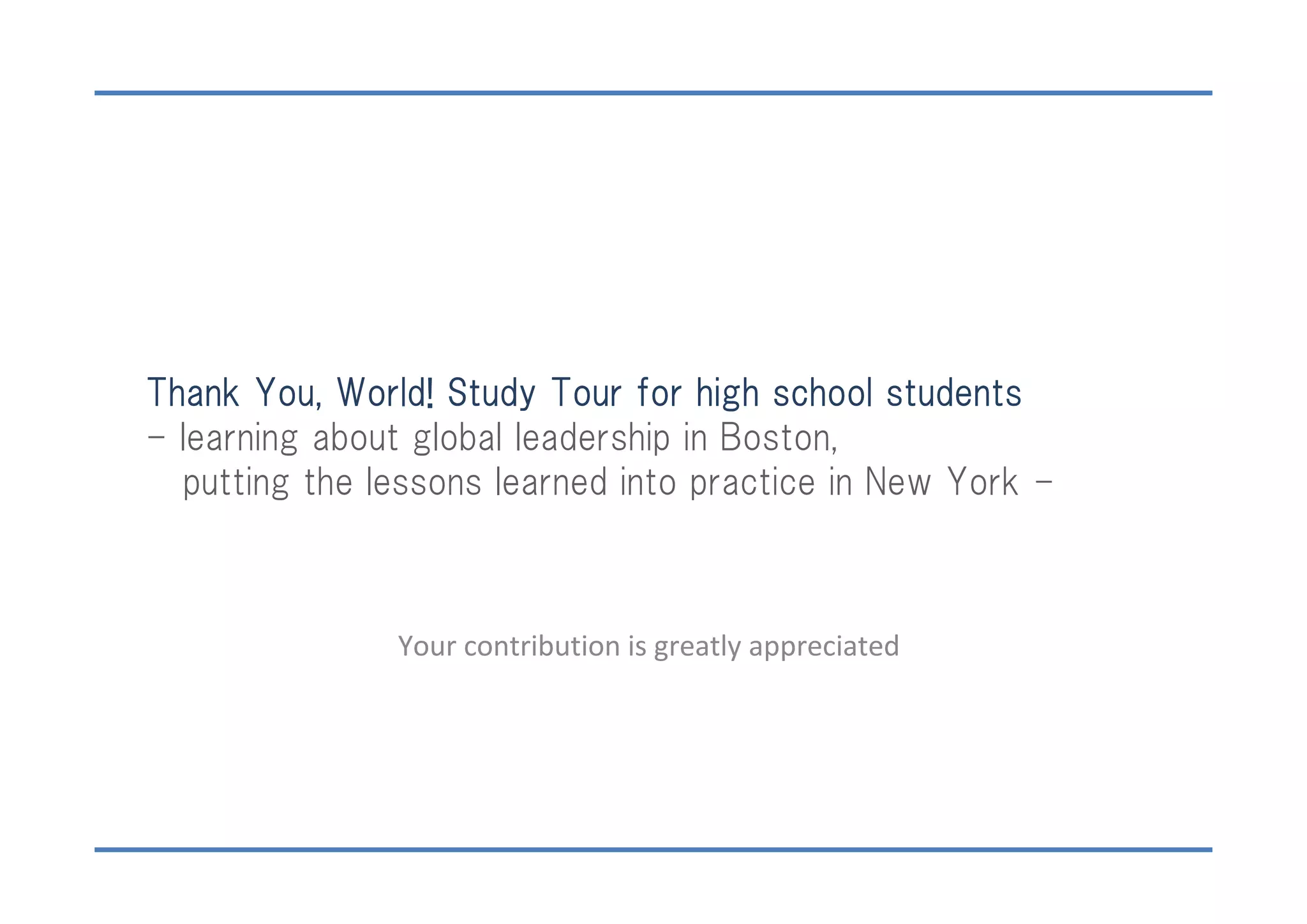Select the word 'appreciated' in the footer note
1307x924 pixels.
(x=824, y=647)
